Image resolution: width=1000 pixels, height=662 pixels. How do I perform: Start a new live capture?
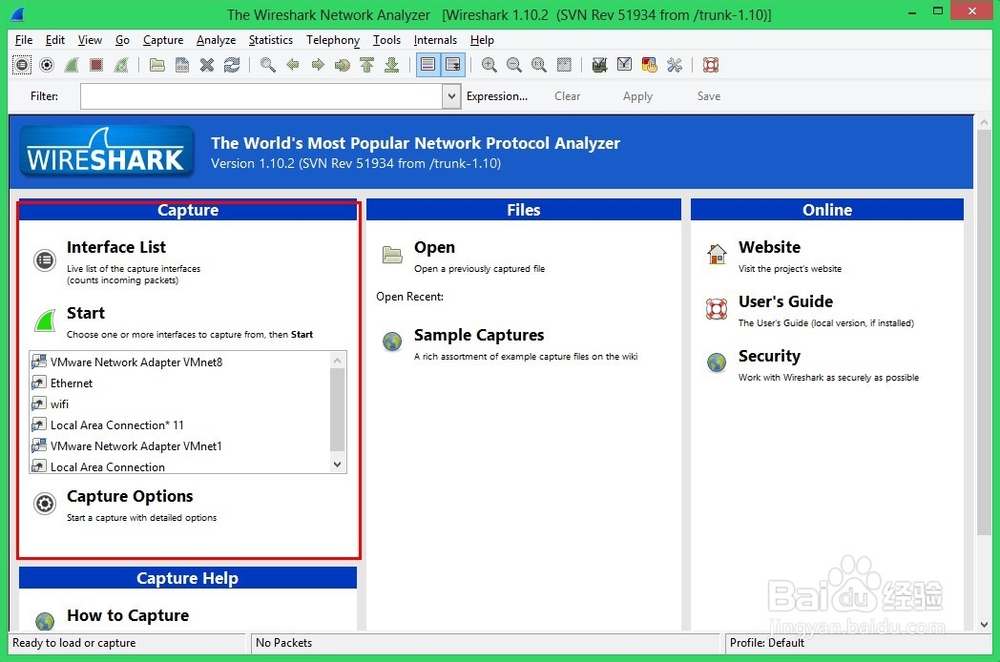point(71,64)
